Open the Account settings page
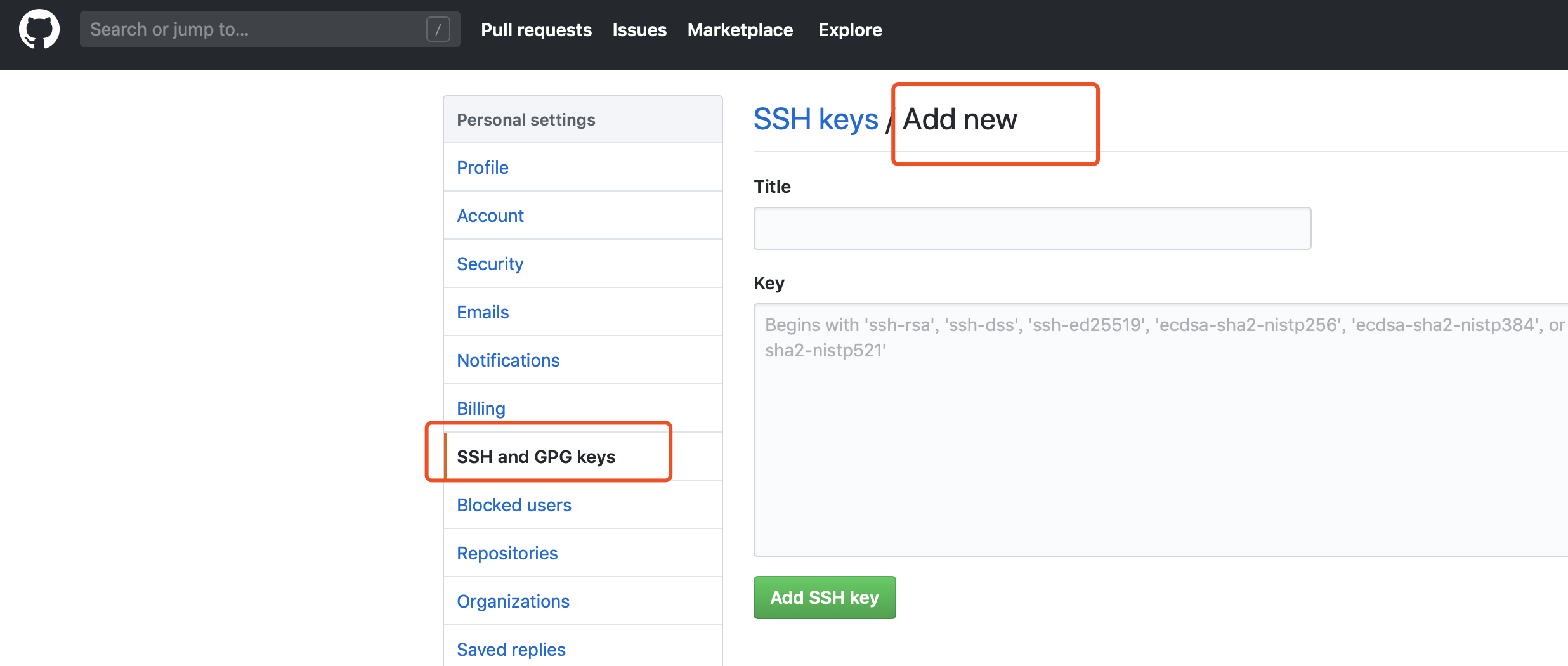 coord(583,216)
